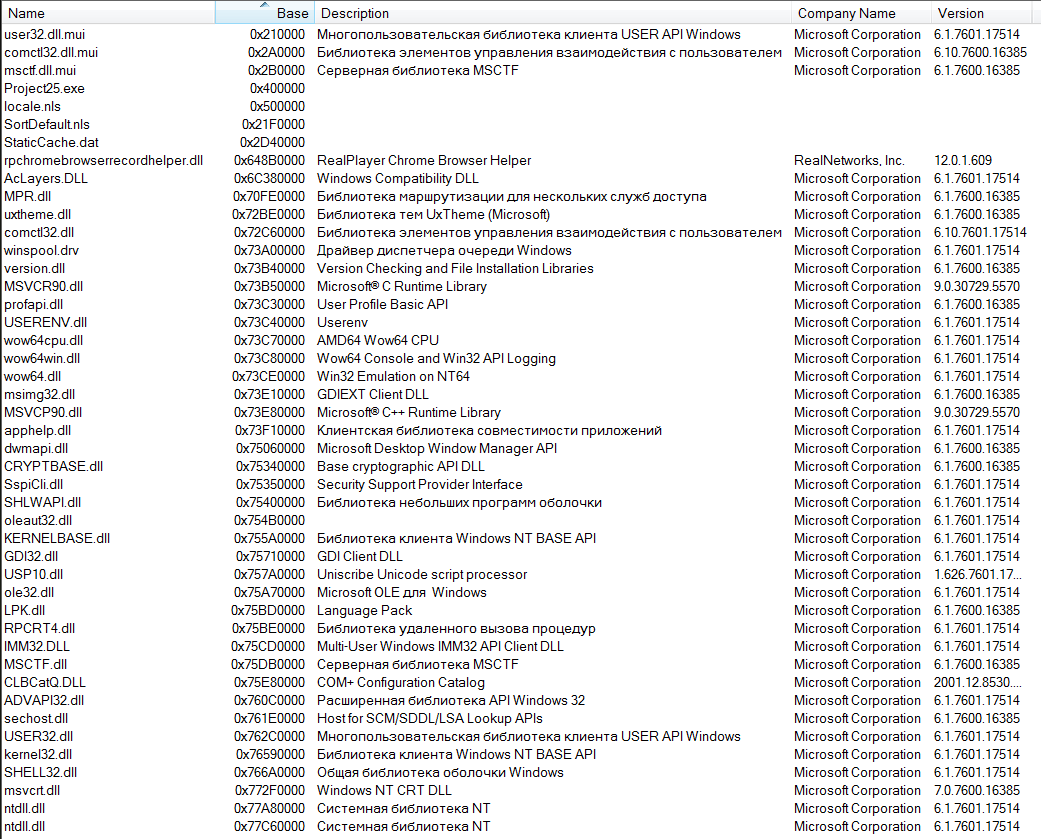
Task: Select ntdll.dll at base 0x77C60000
Action: click(520, 826)
